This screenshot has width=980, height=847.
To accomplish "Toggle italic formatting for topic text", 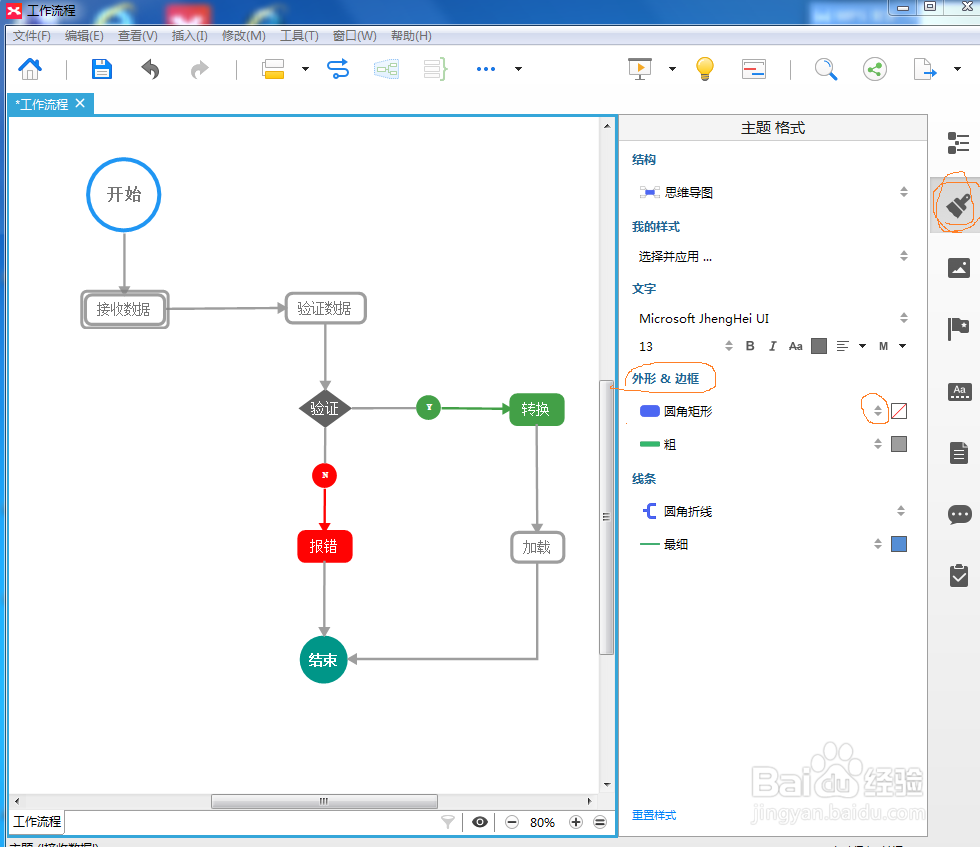I will (771, 346).
